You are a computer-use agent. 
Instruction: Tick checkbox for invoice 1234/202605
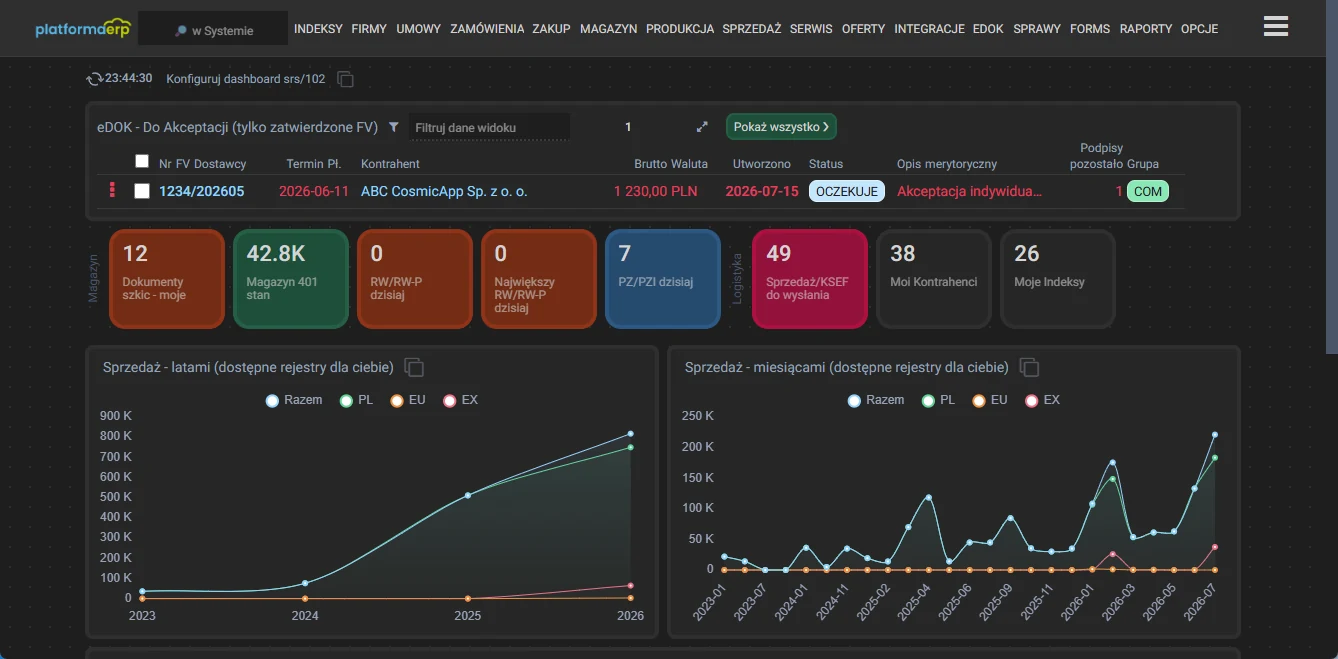[142, 190]
